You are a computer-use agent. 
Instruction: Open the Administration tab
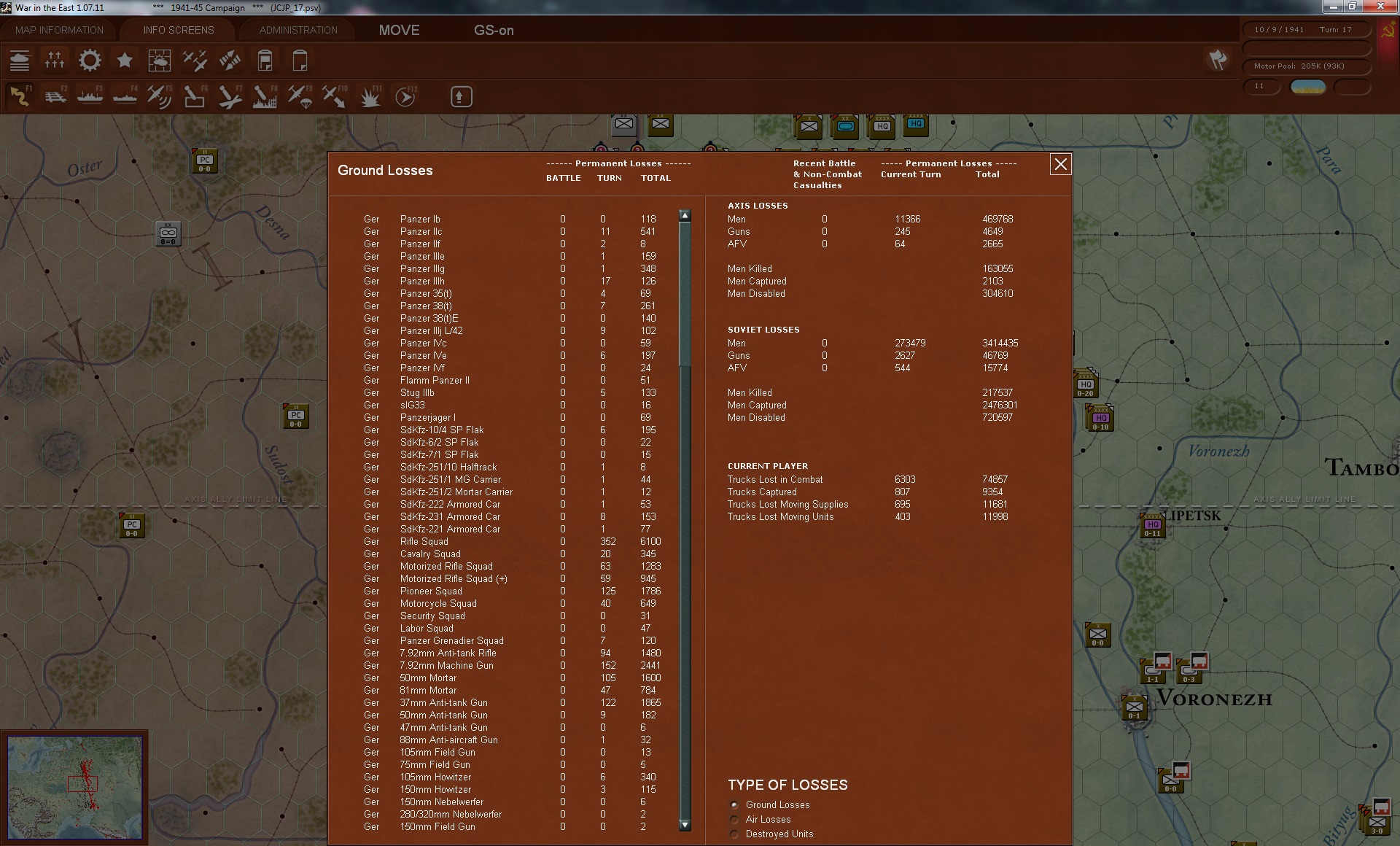point(298,30)
